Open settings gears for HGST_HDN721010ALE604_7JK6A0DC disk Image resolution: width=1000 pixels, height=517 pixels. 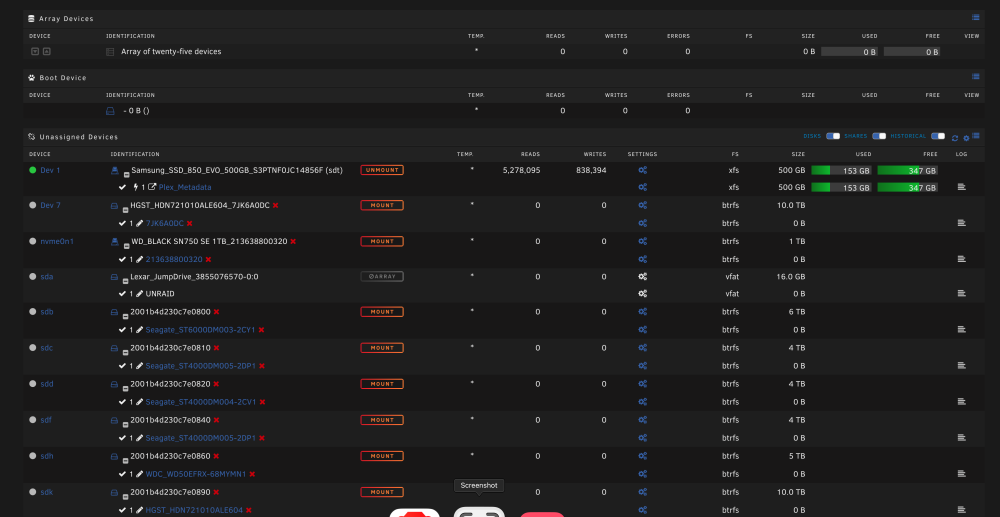point(643,205)
